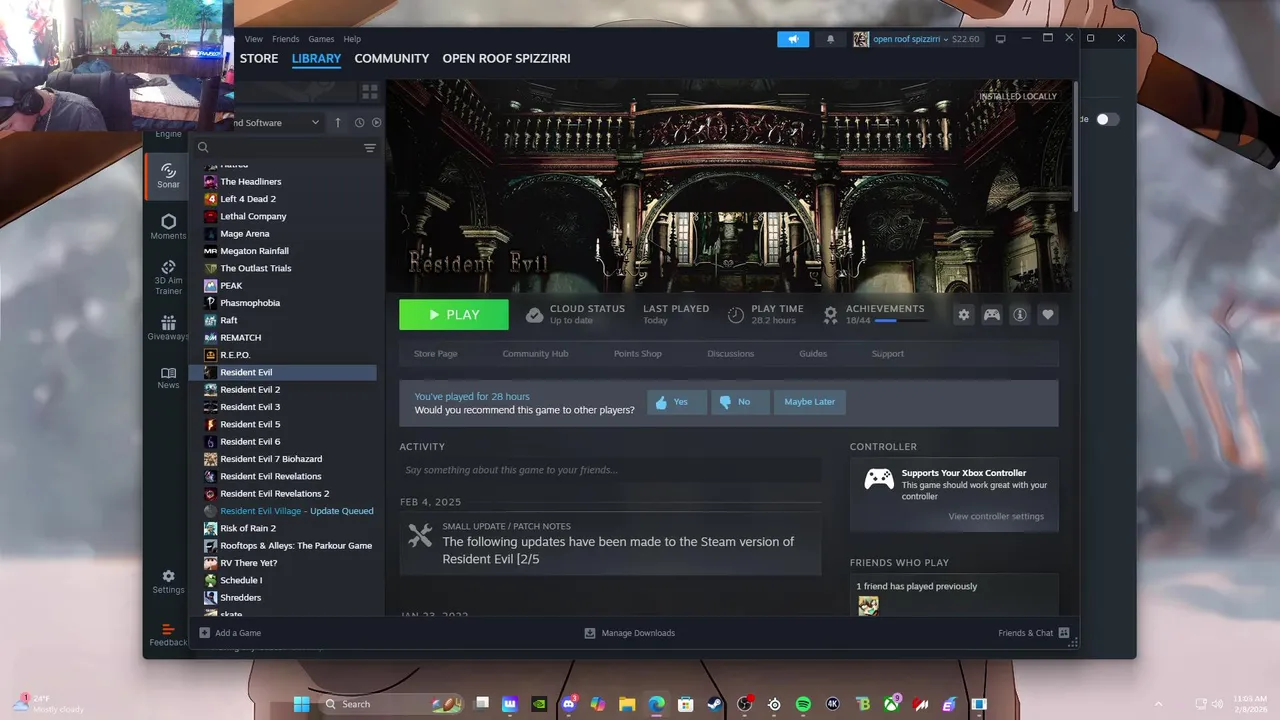1280x720 pixels.
Task: Click the Steam page vertical scrollbar
Action: (x=1076, y=146)
